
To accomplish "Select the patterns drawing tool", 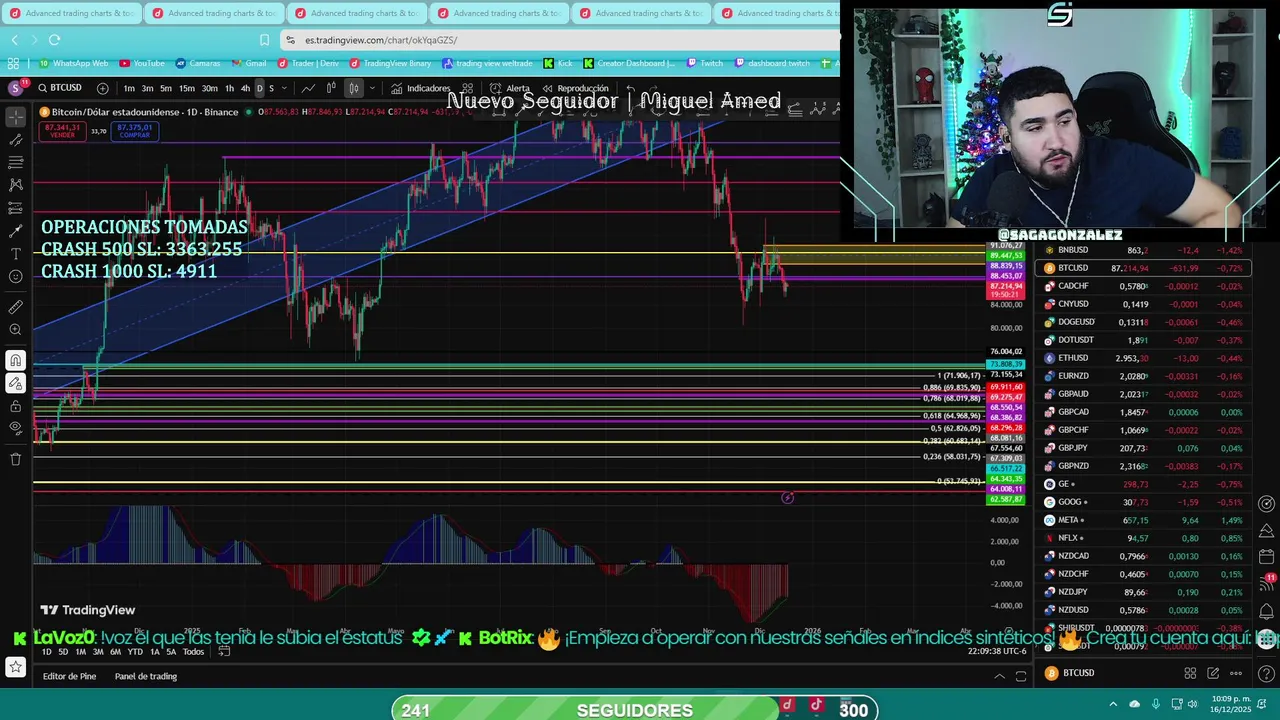I will (x=15, y=185).
